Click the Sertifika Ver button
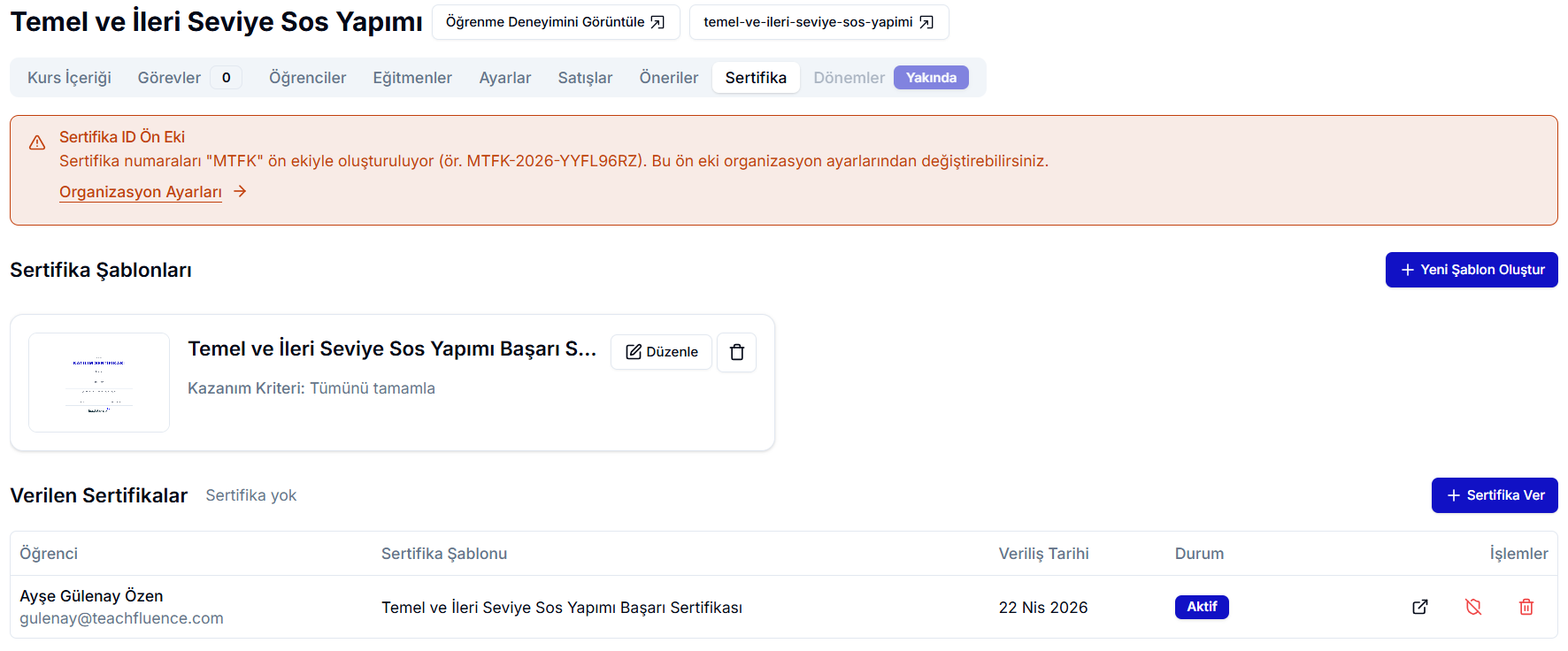The width and height of the screenshot is (1568, 651). click(x=1494, y=495)
